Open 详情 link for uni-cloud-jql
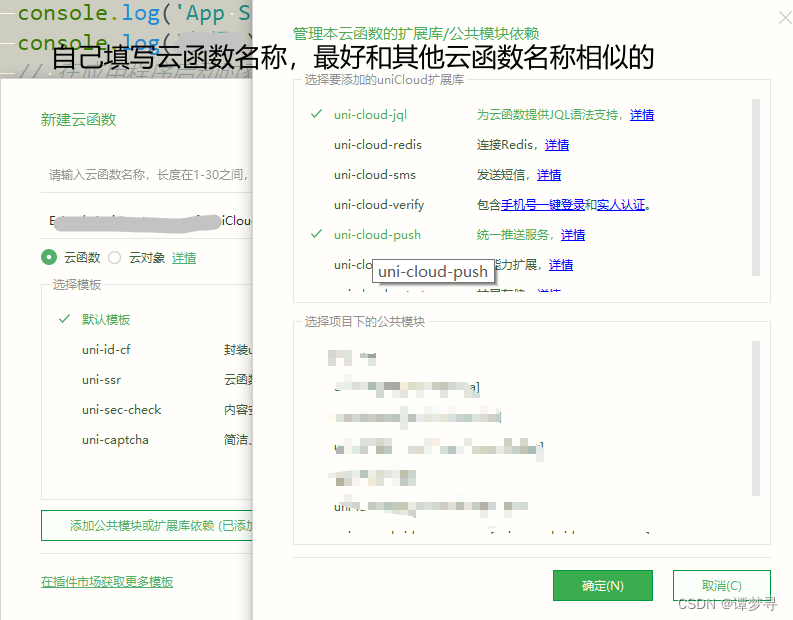Viewport: 793px width, 620px height. pos(642,115)
